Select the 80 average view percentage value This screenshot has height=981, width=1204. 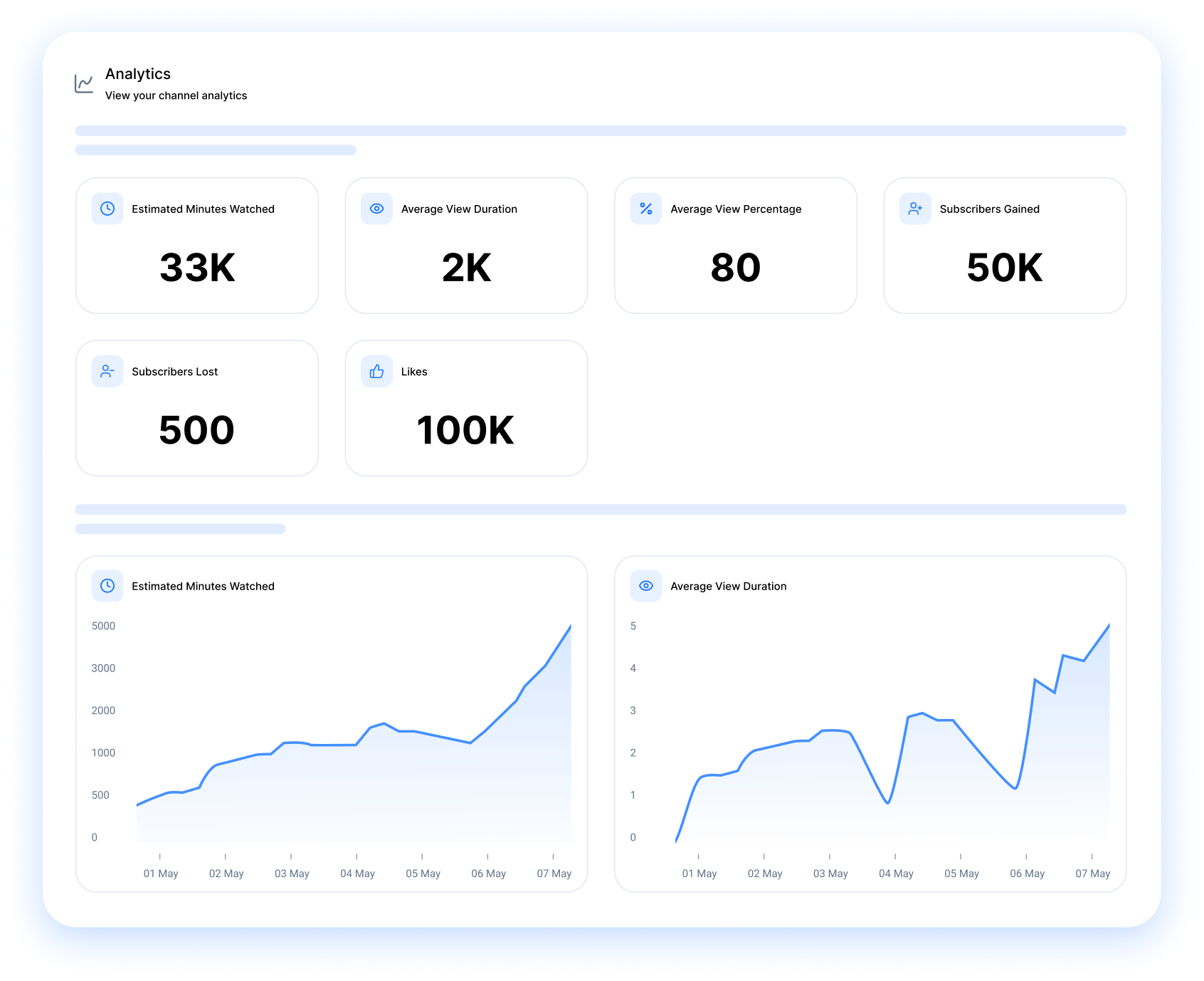tap(736, 268)
